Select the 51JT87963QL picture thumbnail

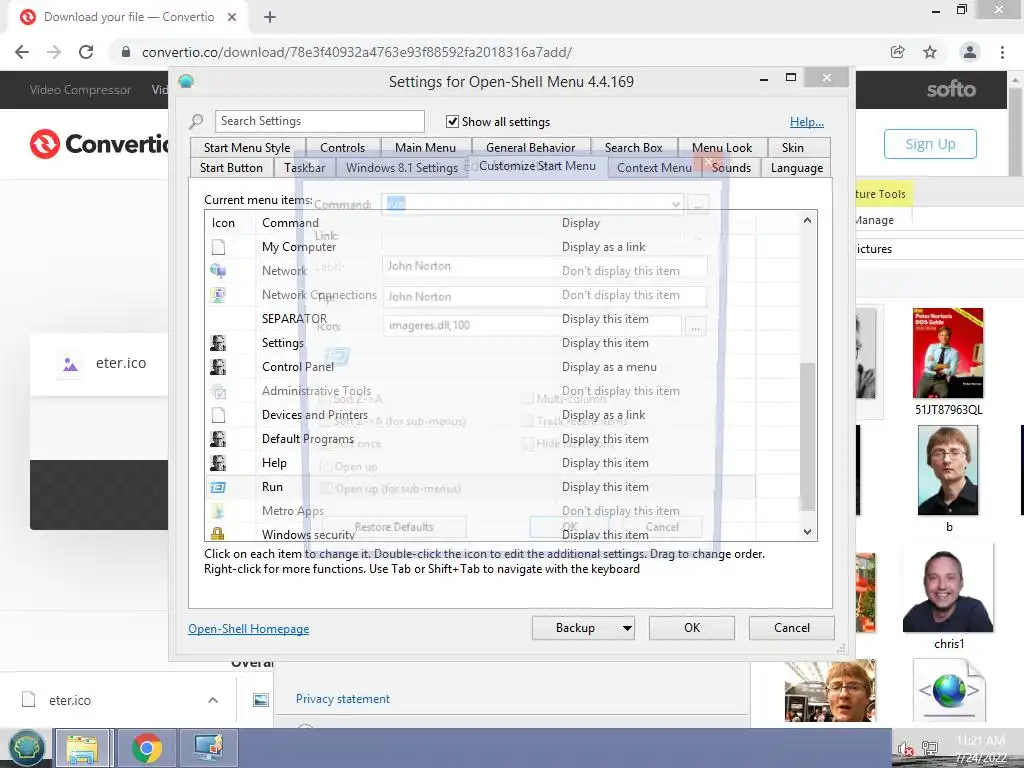[x=948, y=353]
